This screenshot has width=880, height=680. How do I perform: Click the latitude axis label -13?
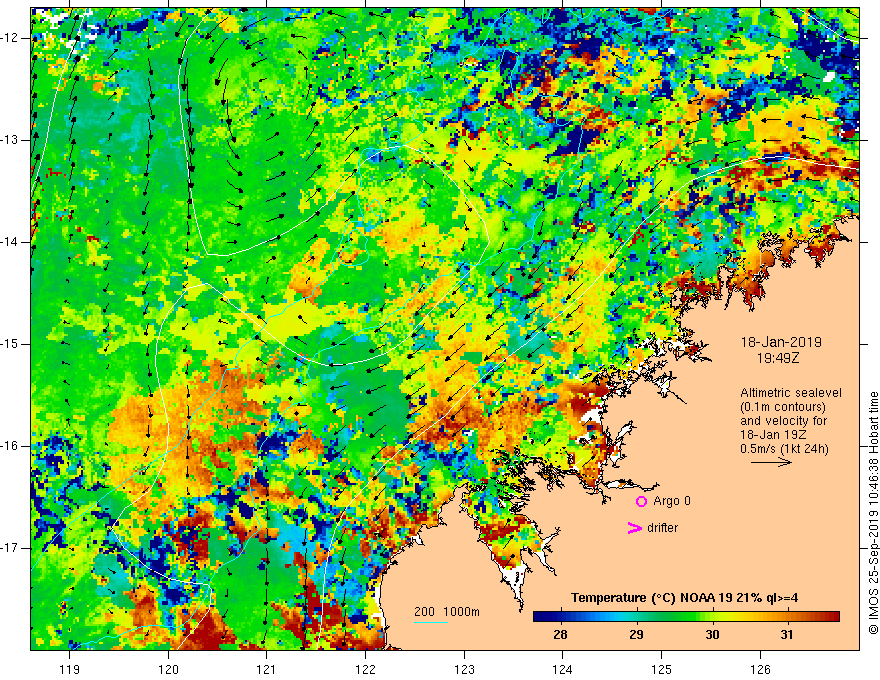coord(10,140)
